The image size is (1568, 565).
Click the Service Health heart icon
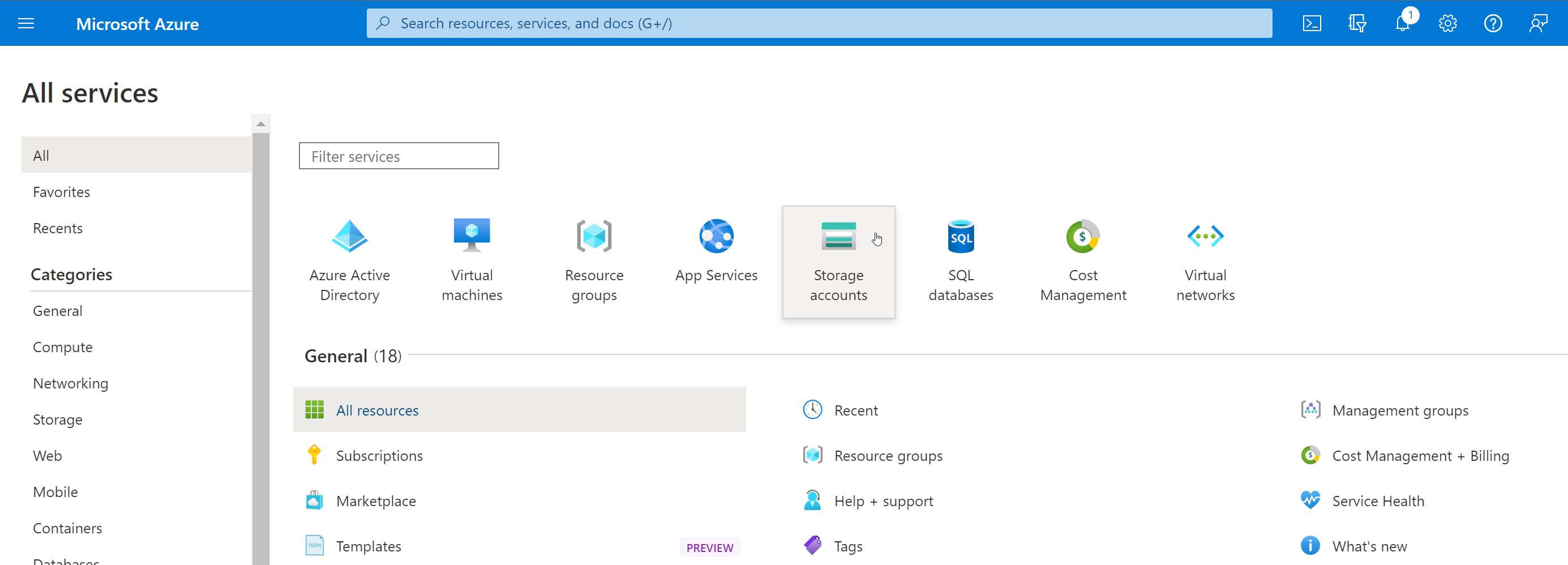tap(1310, 500)
